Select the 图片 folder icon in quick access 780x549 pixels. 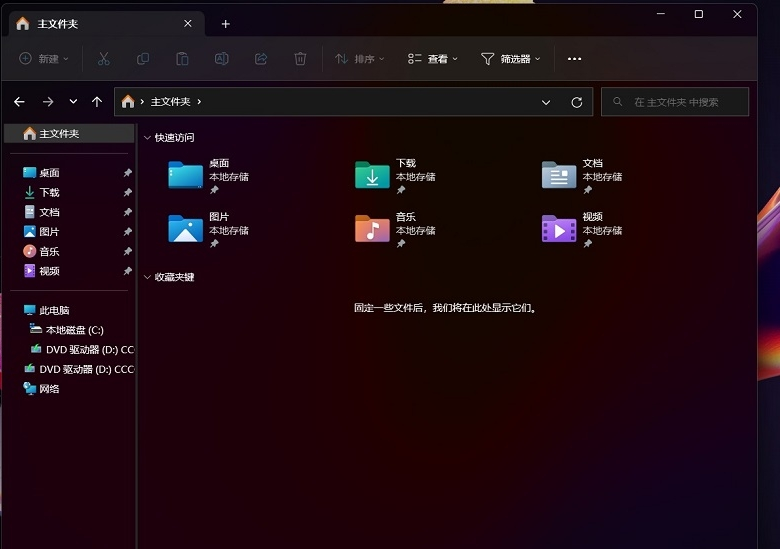tap(185, 229)
